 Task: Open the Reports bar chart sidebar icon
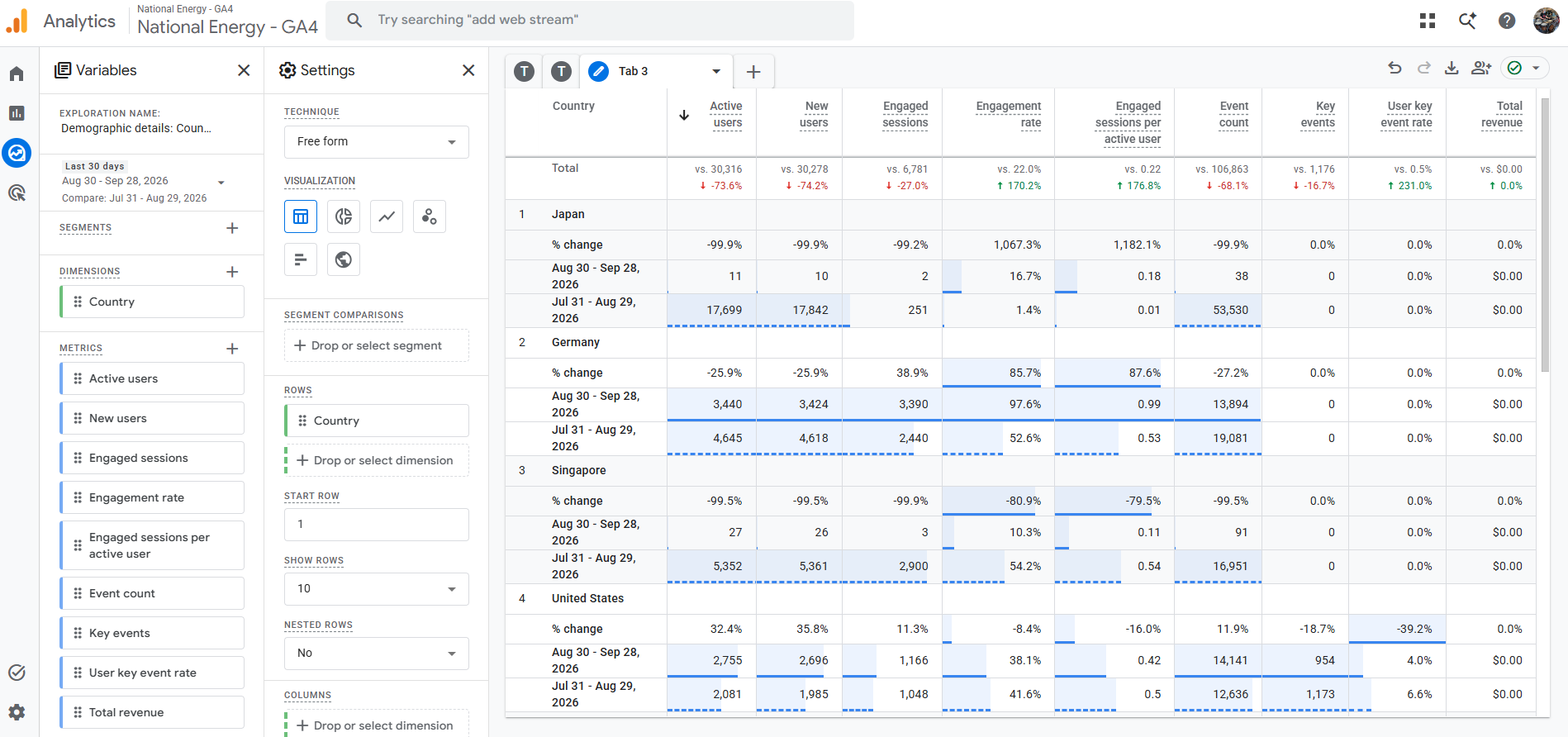pyautogui.click(x=17, y=113)
